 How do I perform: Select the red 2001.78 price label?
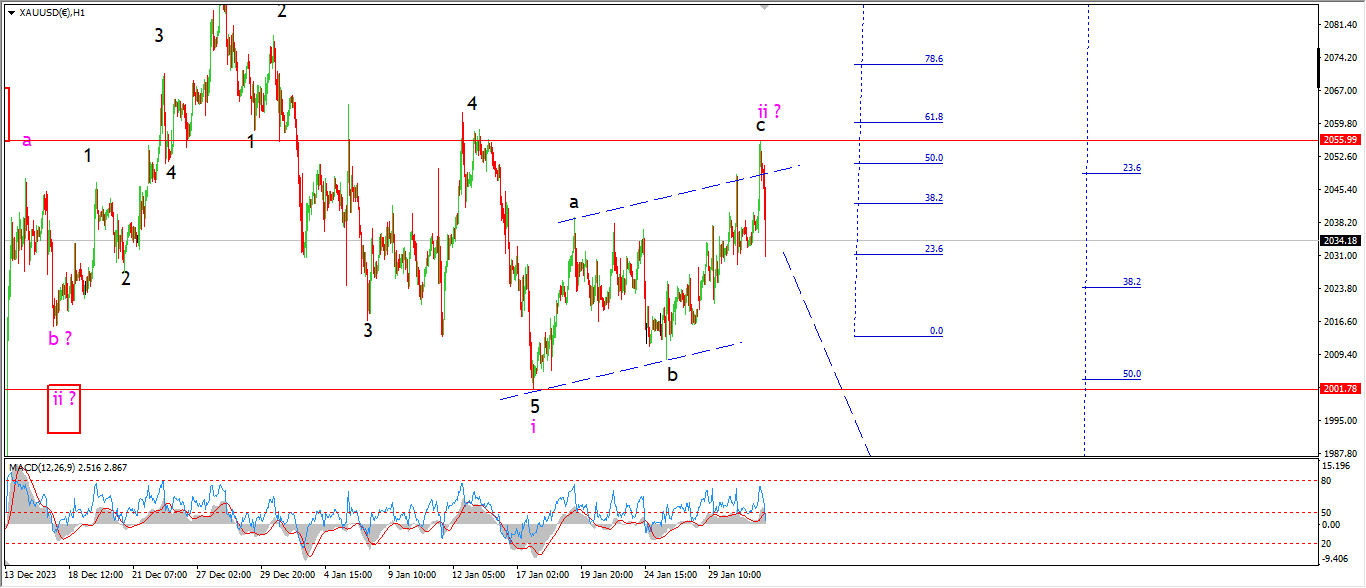coord(1339,389)
